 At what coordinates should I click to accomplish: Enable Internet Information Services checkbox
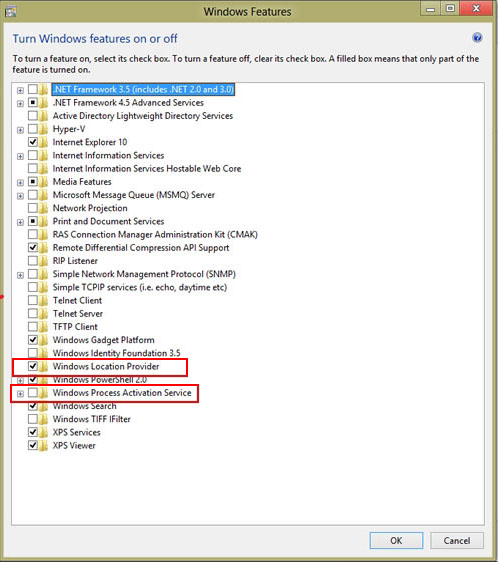pos(33,156)
